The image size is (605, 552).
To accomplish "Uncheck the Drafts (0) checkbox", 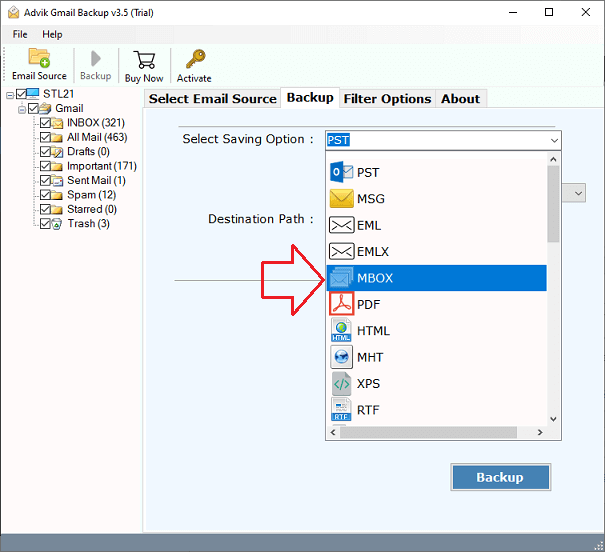I will (x=45, y=152).
